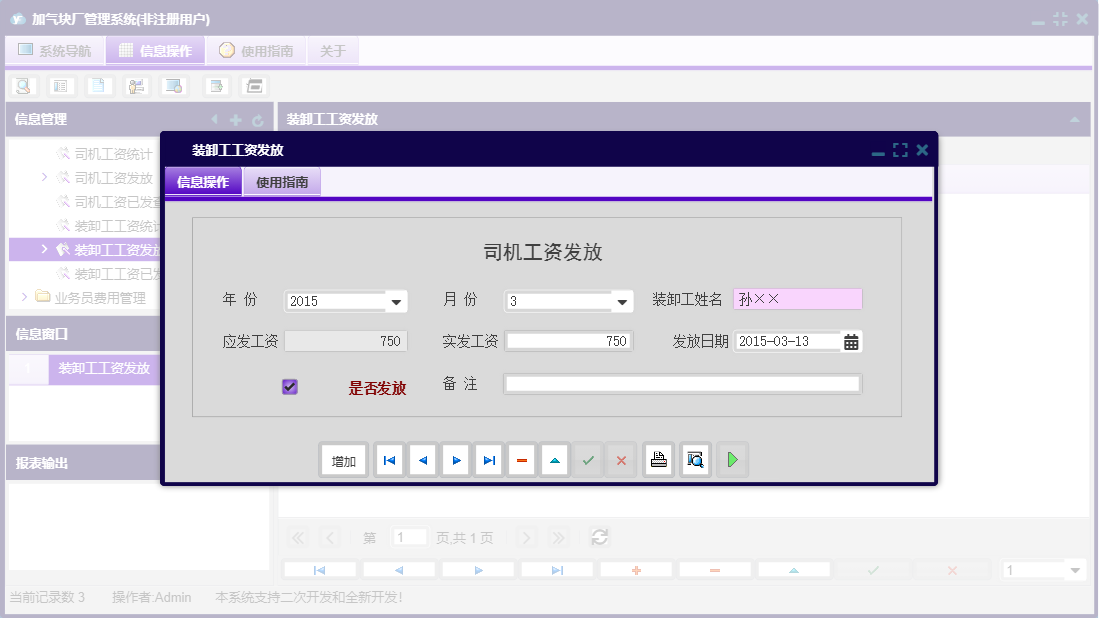
Task: Click the print icon in the dialog
Action: 658,460
